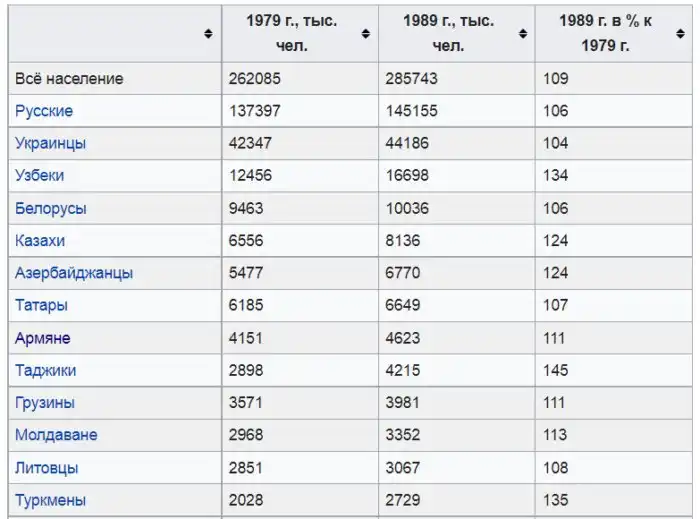Follow the Молдаване link
700x519 pixels.
point(56,435)
